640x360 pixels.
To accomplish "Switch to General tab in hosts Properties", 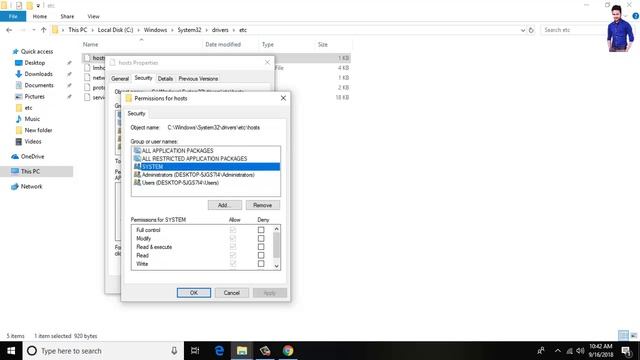I will pyautogui.click(x=120, y=78).
